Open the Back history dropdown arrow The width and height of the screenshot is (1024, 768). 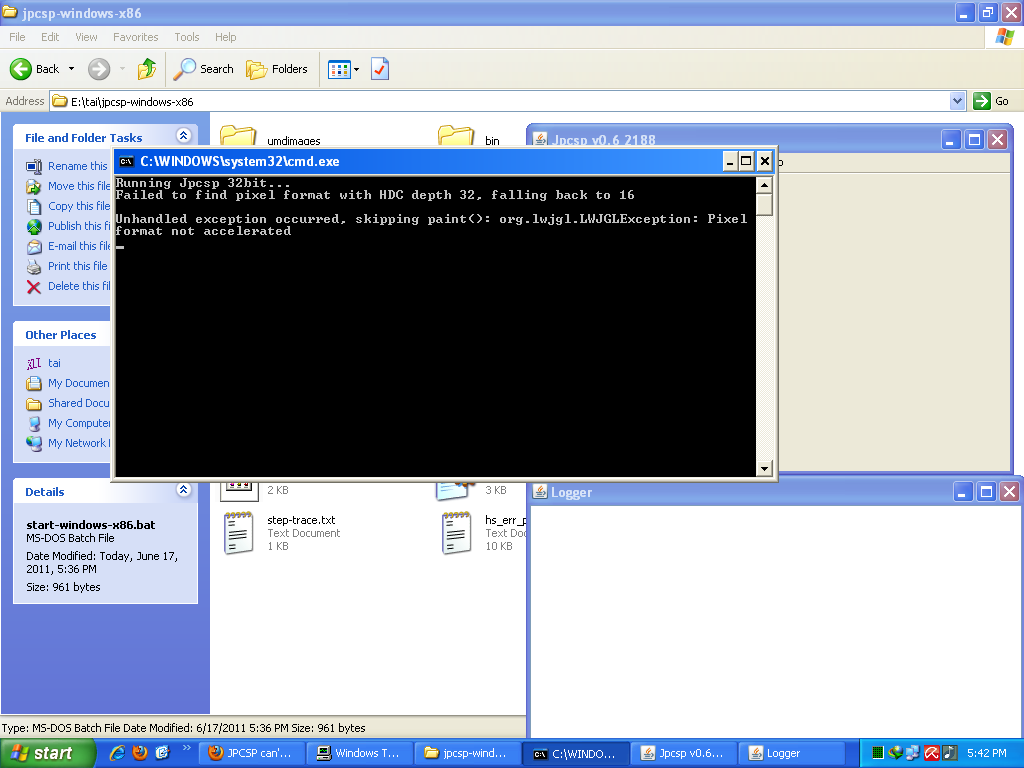click(71, 69)
